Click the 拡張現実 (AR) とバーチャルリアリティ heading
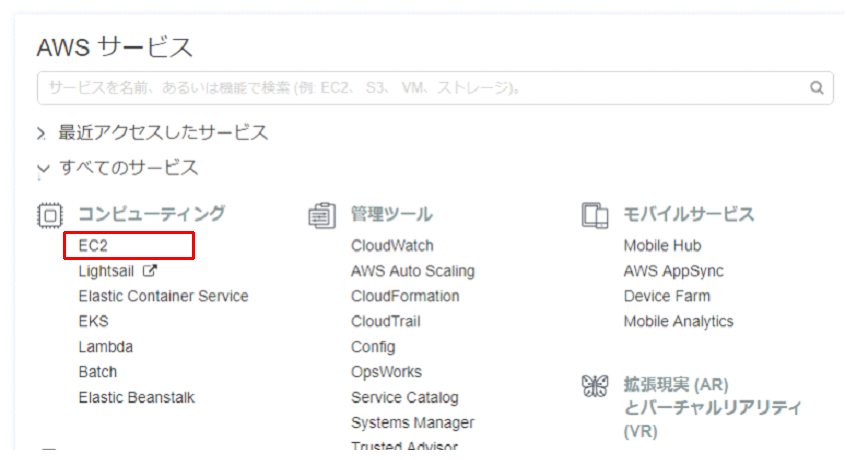Viewport: 847px width, 460px height. (712, 408)
